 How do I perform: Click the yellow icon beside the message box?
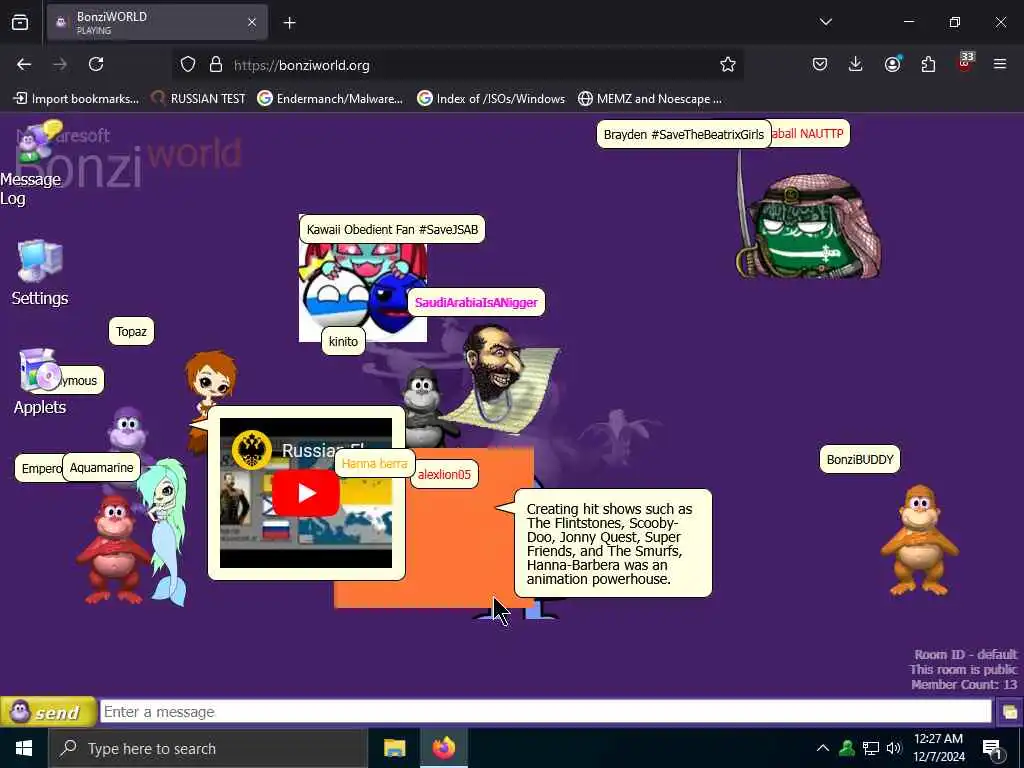pos(1009,712)
